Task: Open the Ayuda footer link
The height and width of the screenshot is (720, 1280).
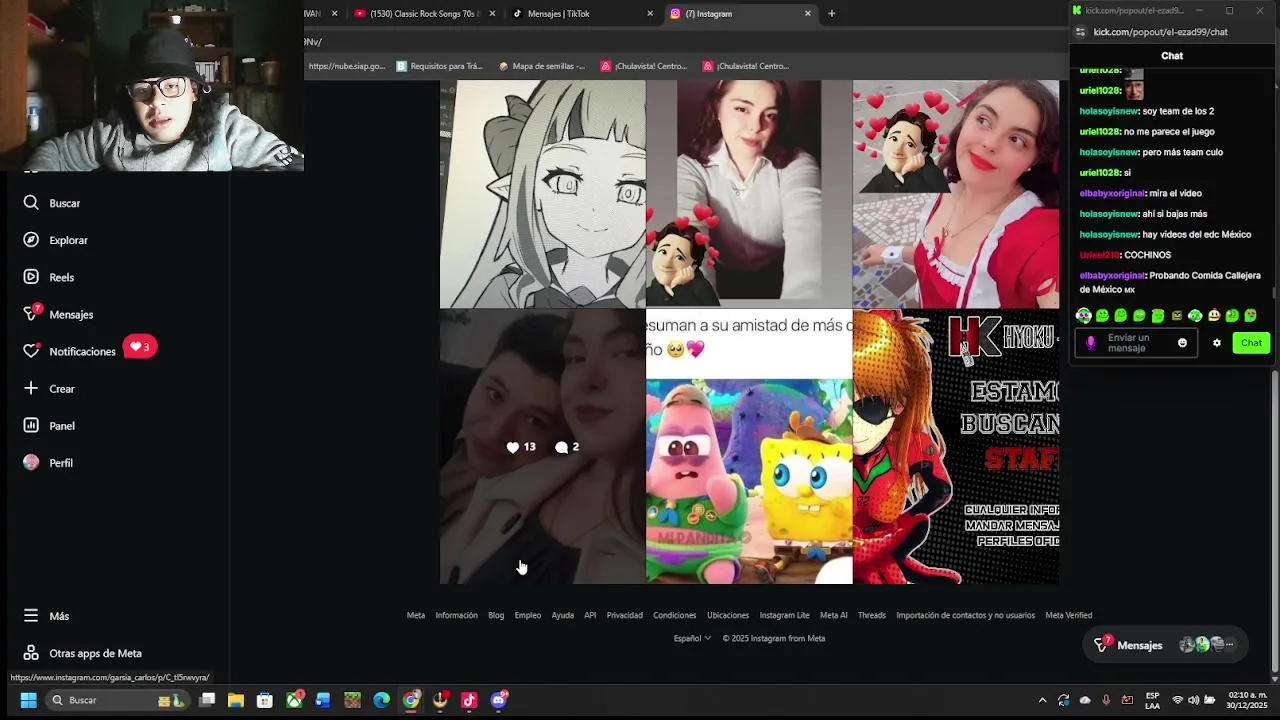Action: [563, 615]
